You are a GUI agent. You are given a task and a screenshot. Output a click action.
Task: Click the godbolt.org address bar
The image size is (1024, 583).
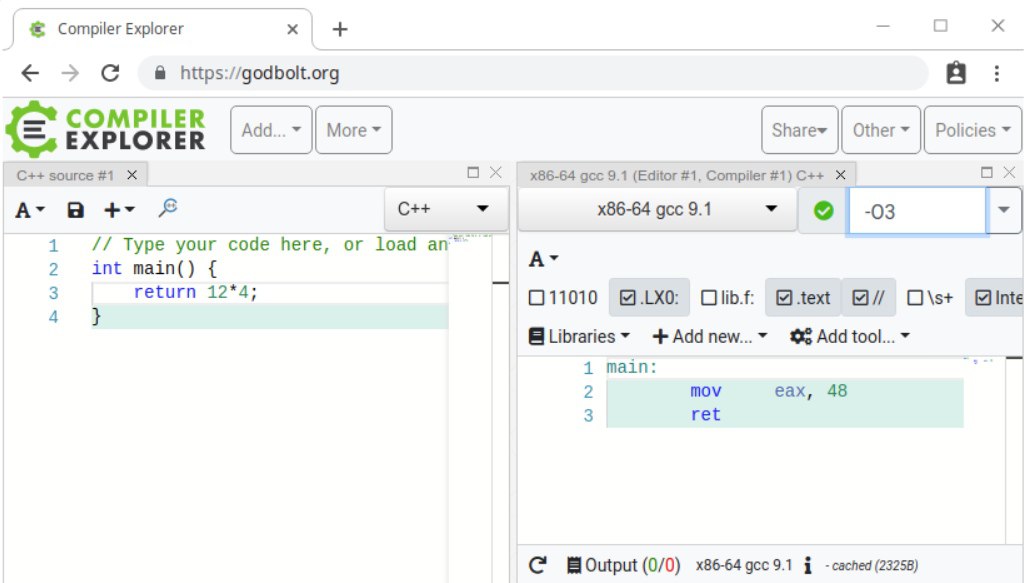533,73
